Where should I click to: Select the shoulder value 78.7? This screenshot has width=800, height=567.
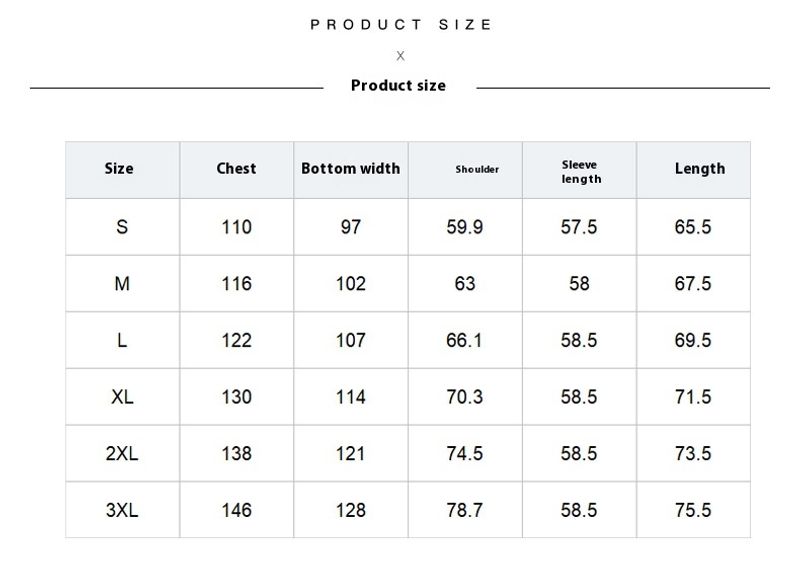(464, 511)
